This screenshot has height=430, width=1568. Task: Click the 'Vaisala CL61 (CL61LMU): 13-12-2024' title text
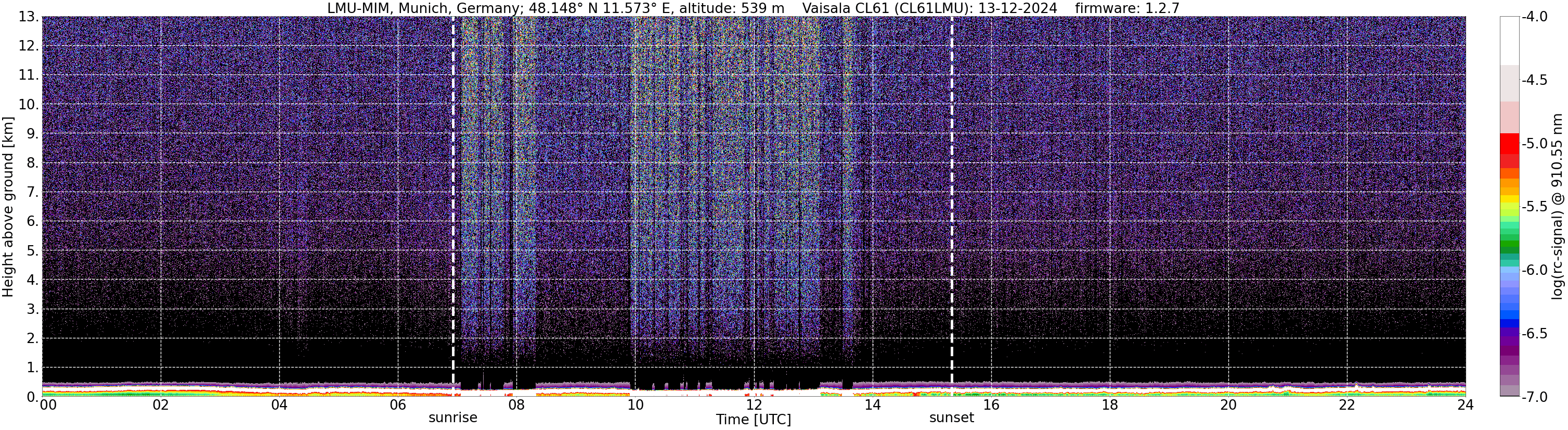click(929, 8)
